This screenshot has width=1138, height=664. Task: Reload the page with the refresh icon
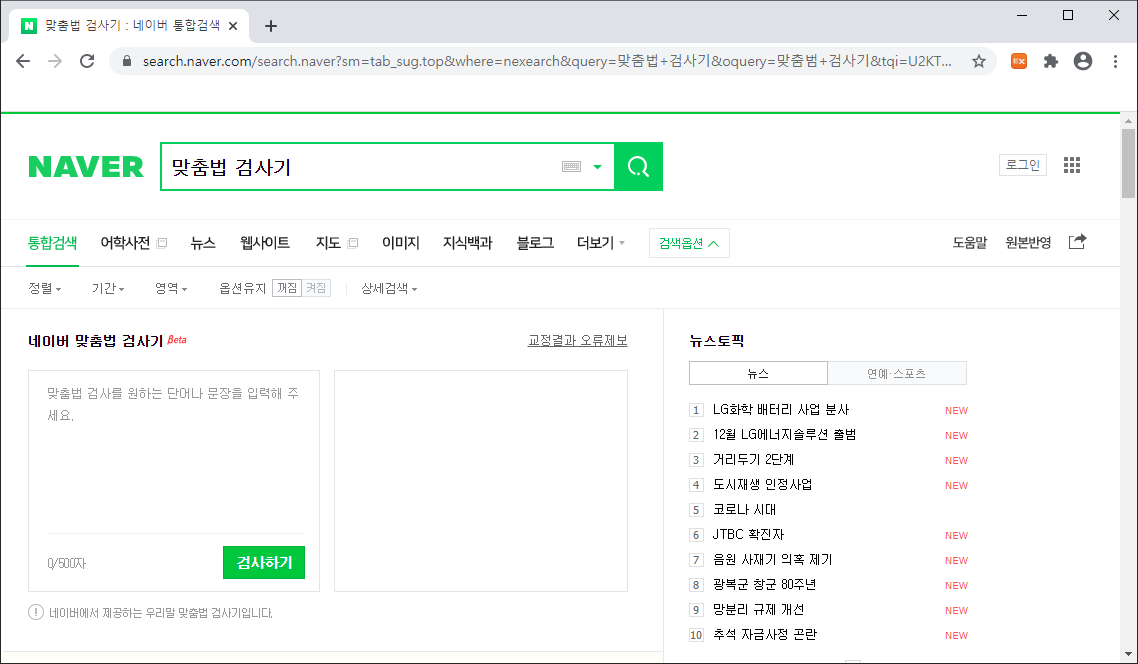click(87, 61)
